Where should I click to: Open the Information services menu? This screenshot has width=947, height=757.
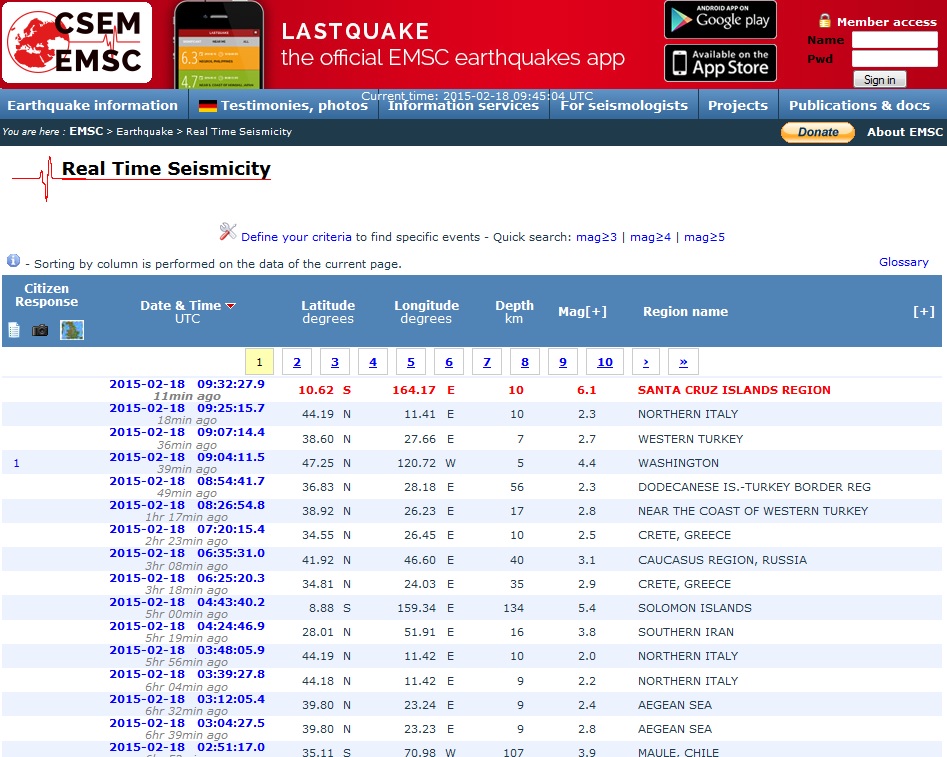(x=463, y=106)
